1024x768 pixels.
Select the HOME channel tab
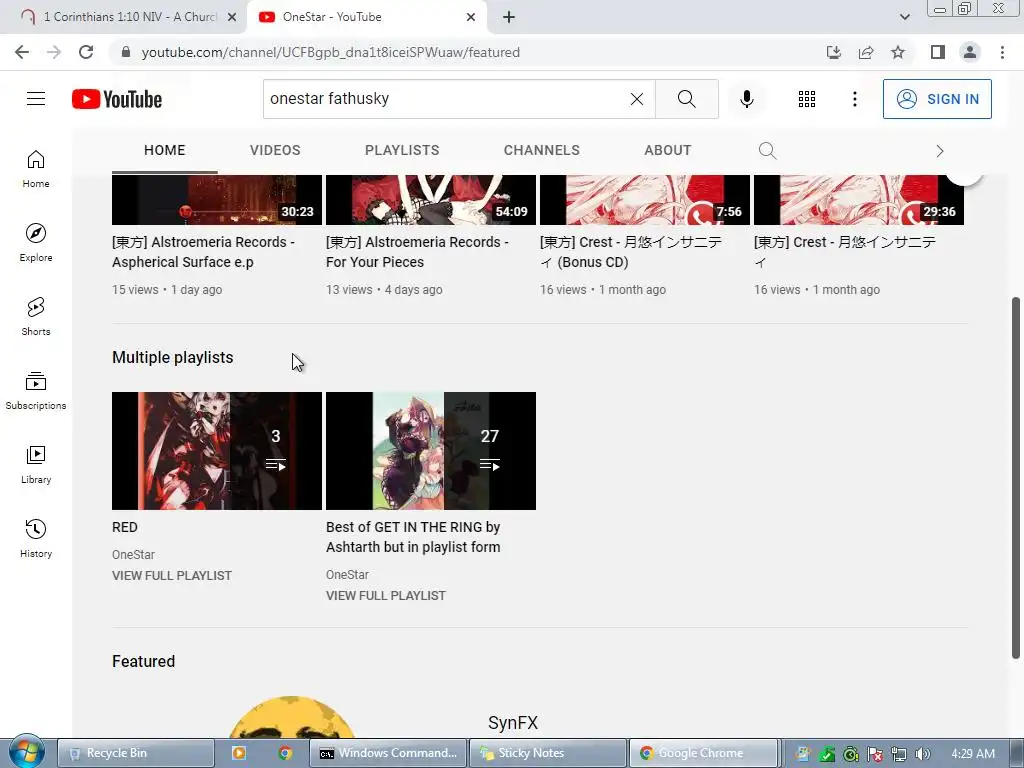[165, 150]
